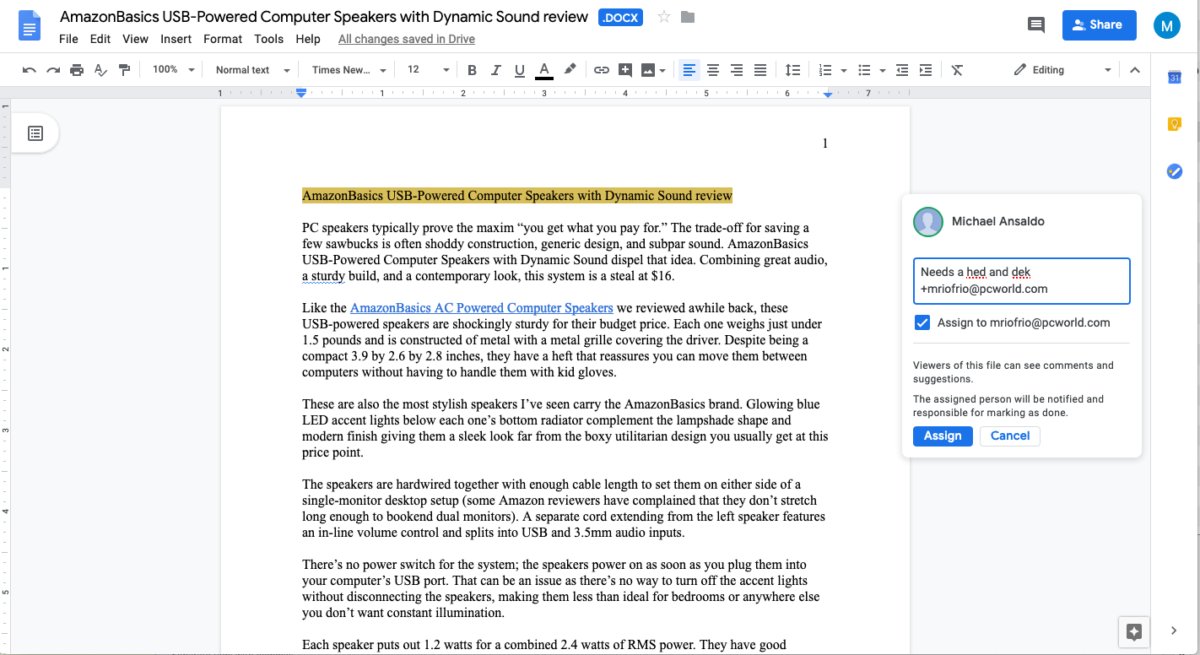Open the File menu
The height and width of the screenshot is (655, 1200).
tap(68, 39)
